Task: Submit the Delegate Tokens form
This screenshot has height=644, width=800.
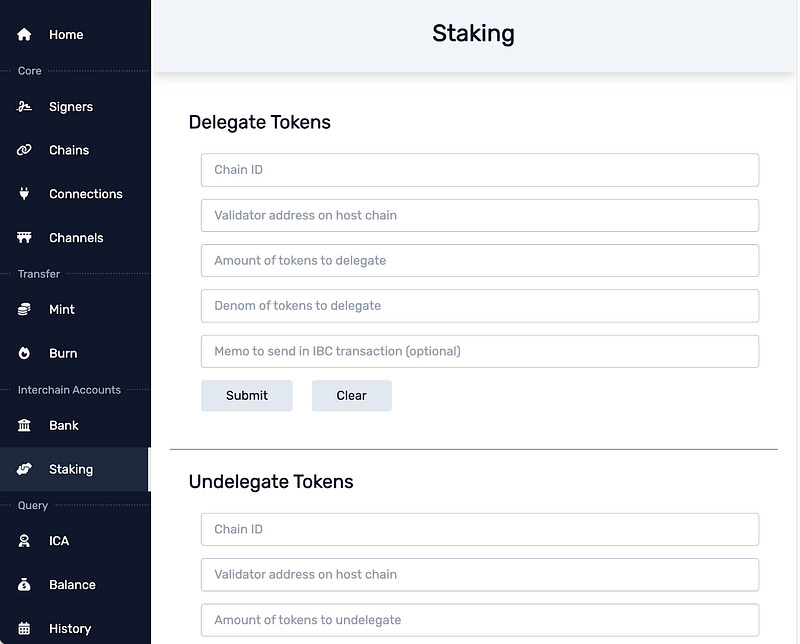Action: pyautogui.click(x=247, y=395)
